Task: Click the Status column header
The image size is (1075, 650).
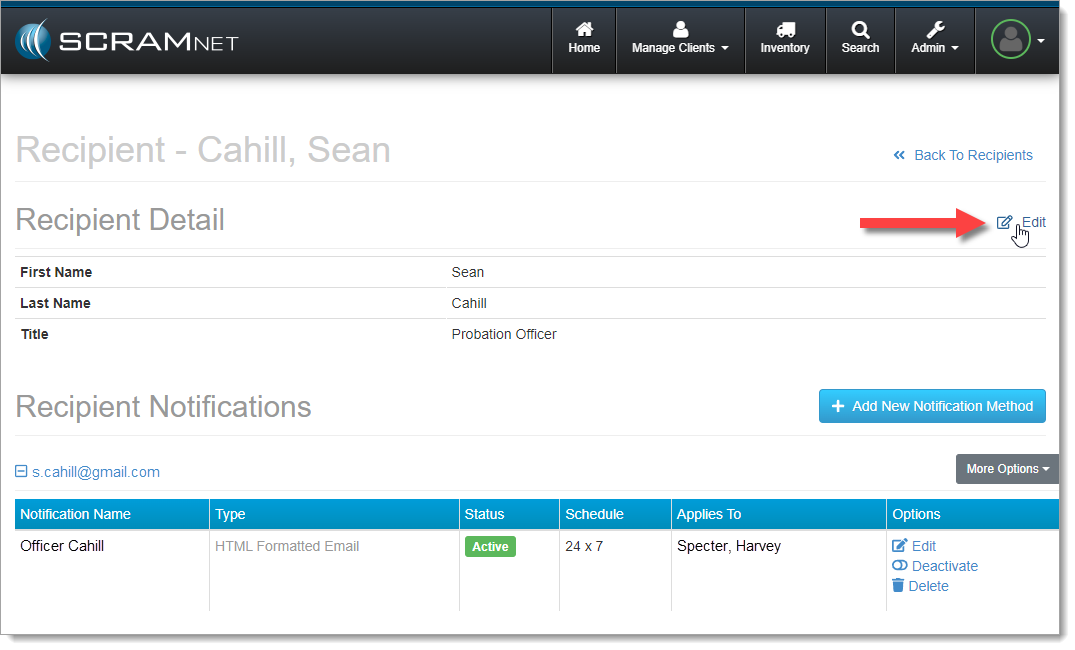Action: coord(485,514)
